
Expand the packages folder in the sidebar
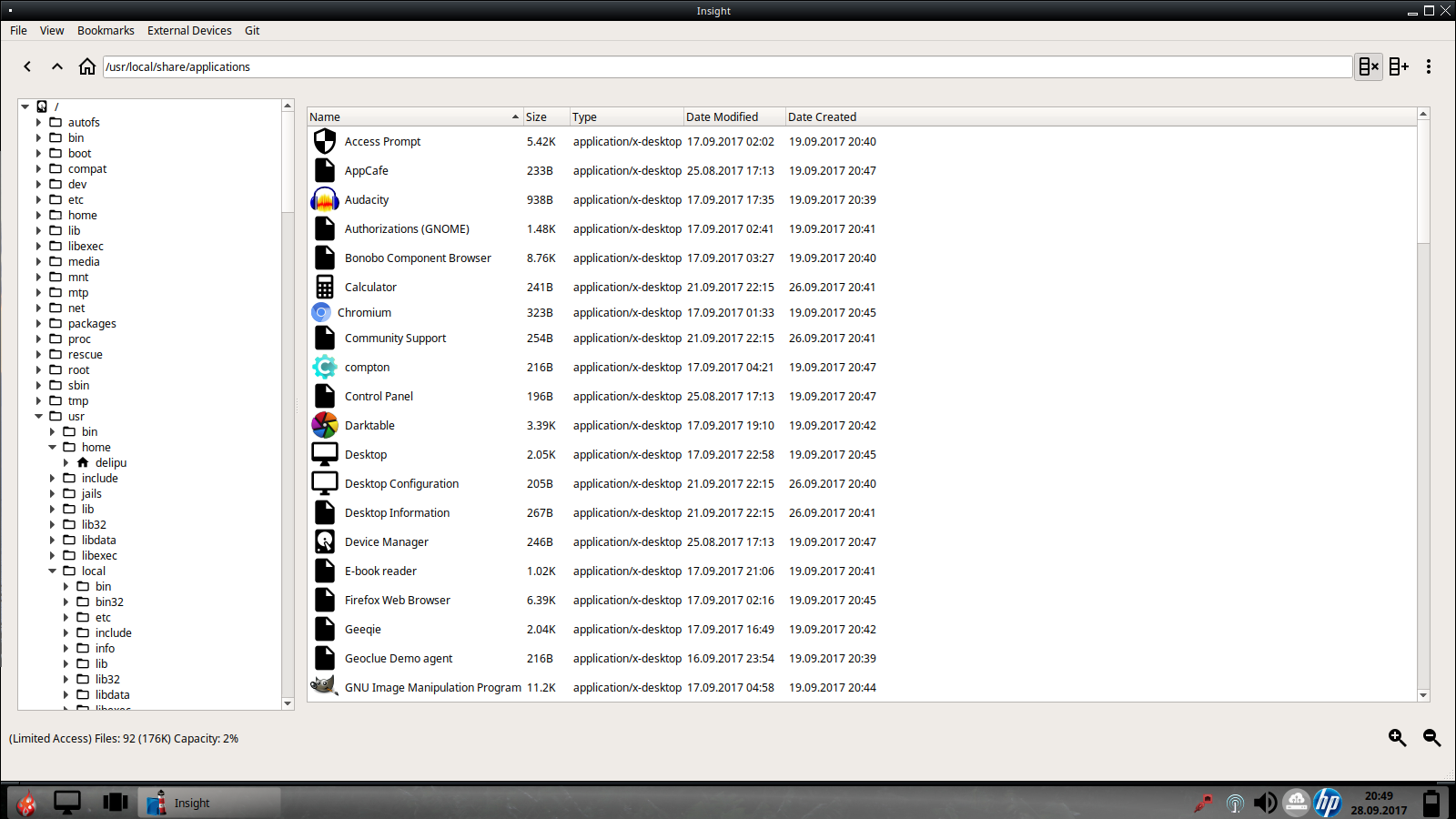37,323
